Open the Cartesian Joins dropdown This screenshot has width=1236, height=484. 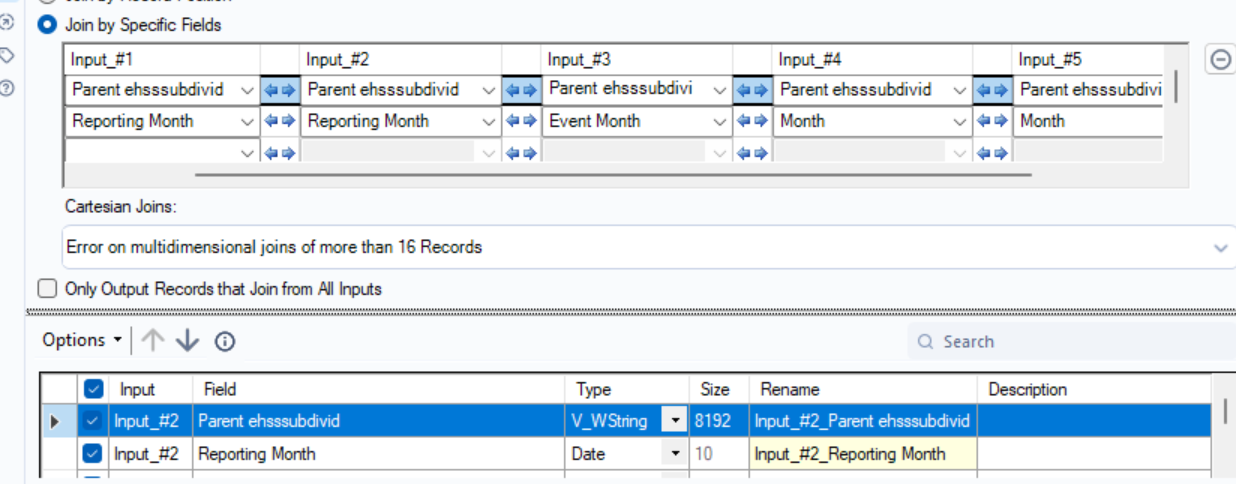click(1220, 247)
